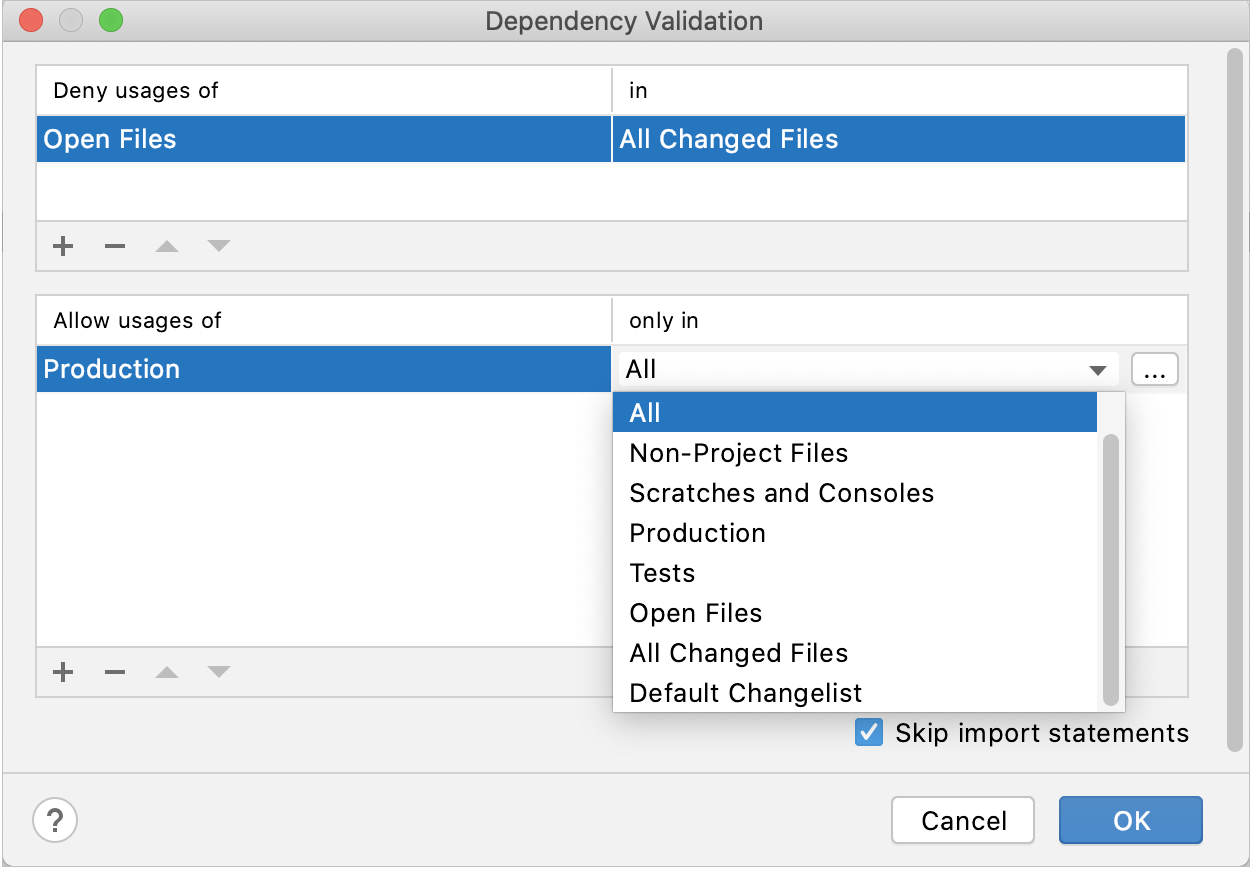The width and height of the screenshot is (1252, 869).
Task: Remove the selected Deny usages rule
Action: coord(115,246)
